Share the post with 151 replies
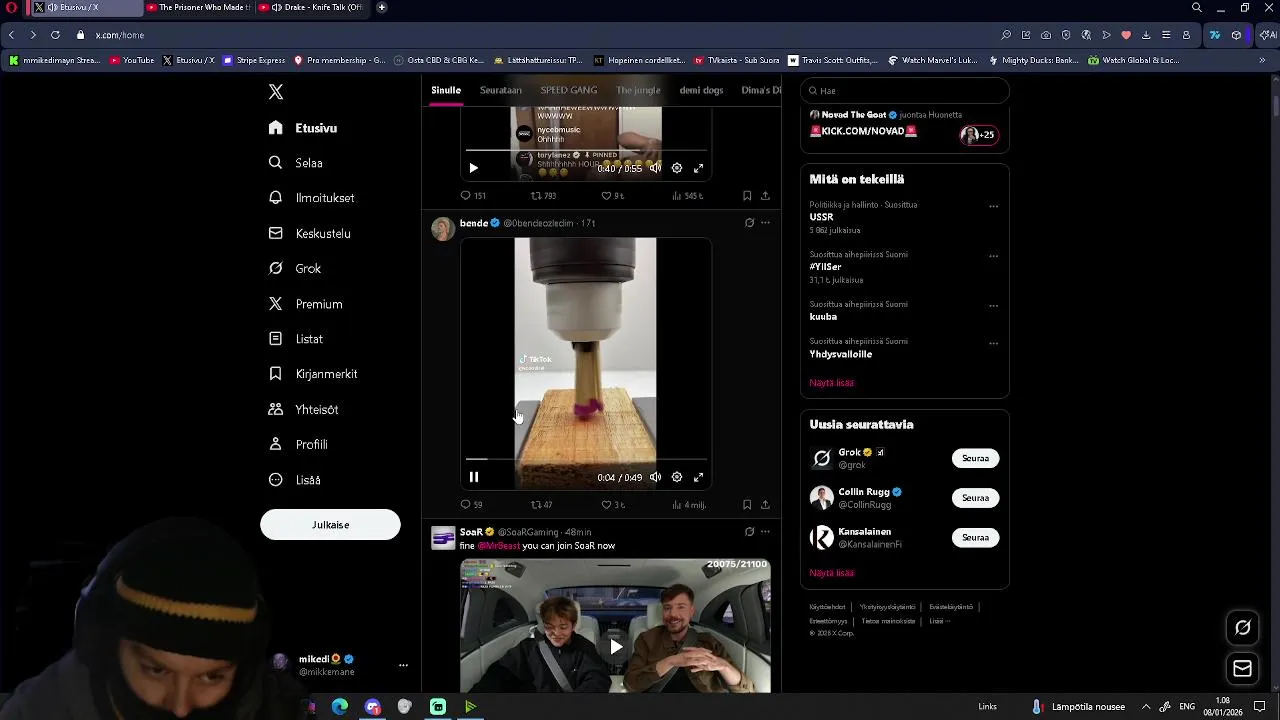1280x720 pixels. pyautogui.click(x=765, y=196)
